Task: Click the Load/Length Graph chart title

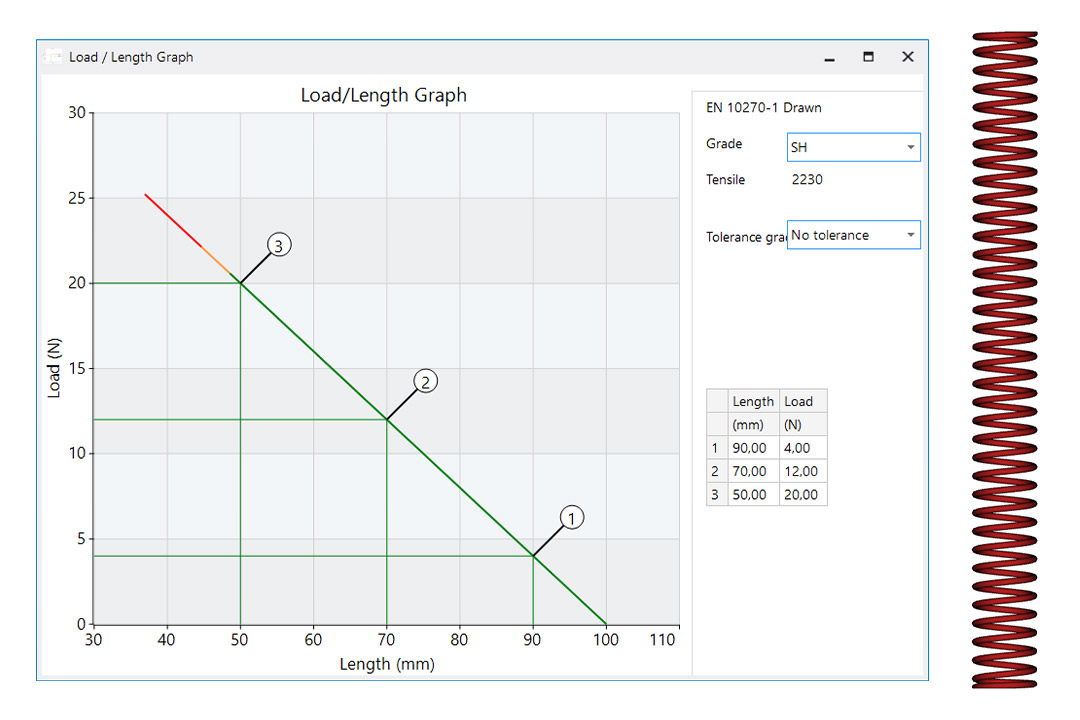Action: (383, 96)
